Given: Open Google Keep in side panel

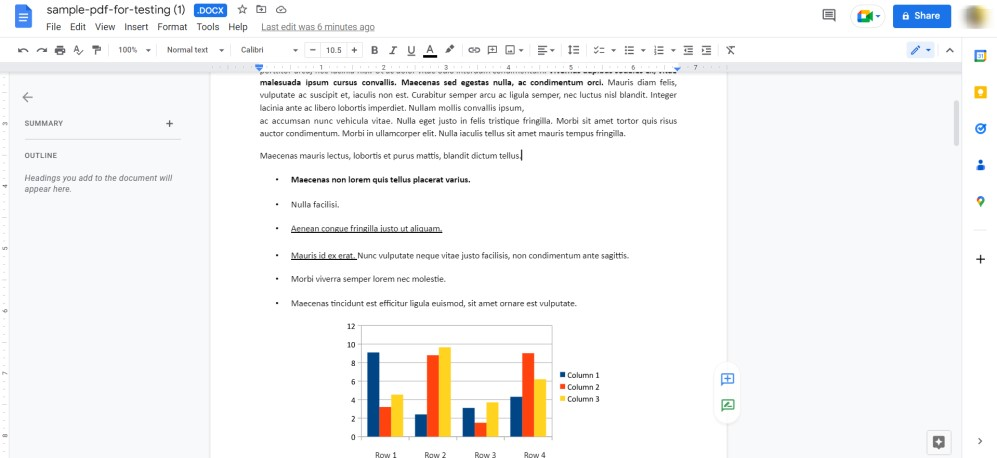Looking at the screenshot, I should (x=980, y=92).
